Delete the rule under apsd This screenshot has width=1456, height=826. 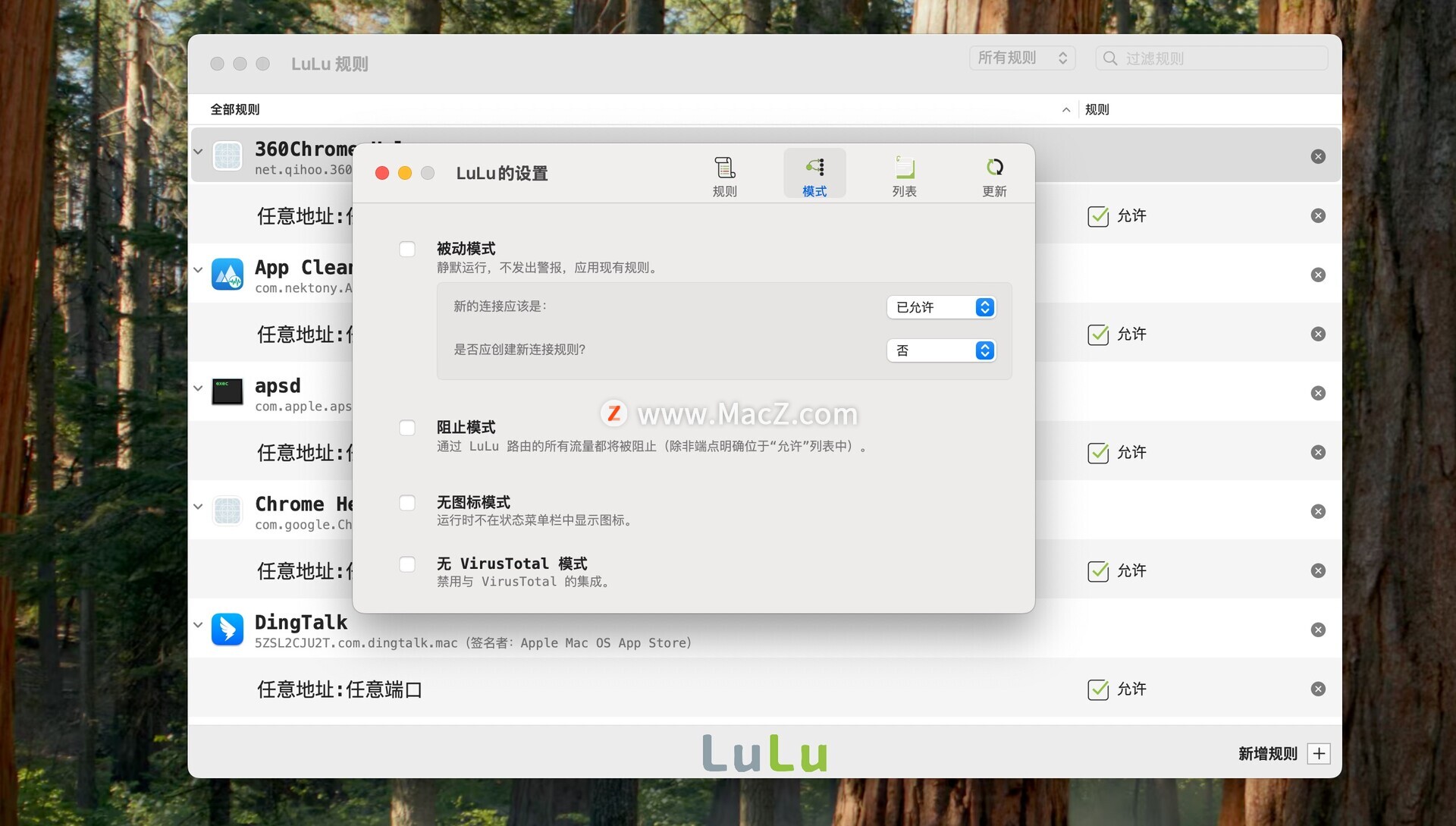pos(1318,452)
